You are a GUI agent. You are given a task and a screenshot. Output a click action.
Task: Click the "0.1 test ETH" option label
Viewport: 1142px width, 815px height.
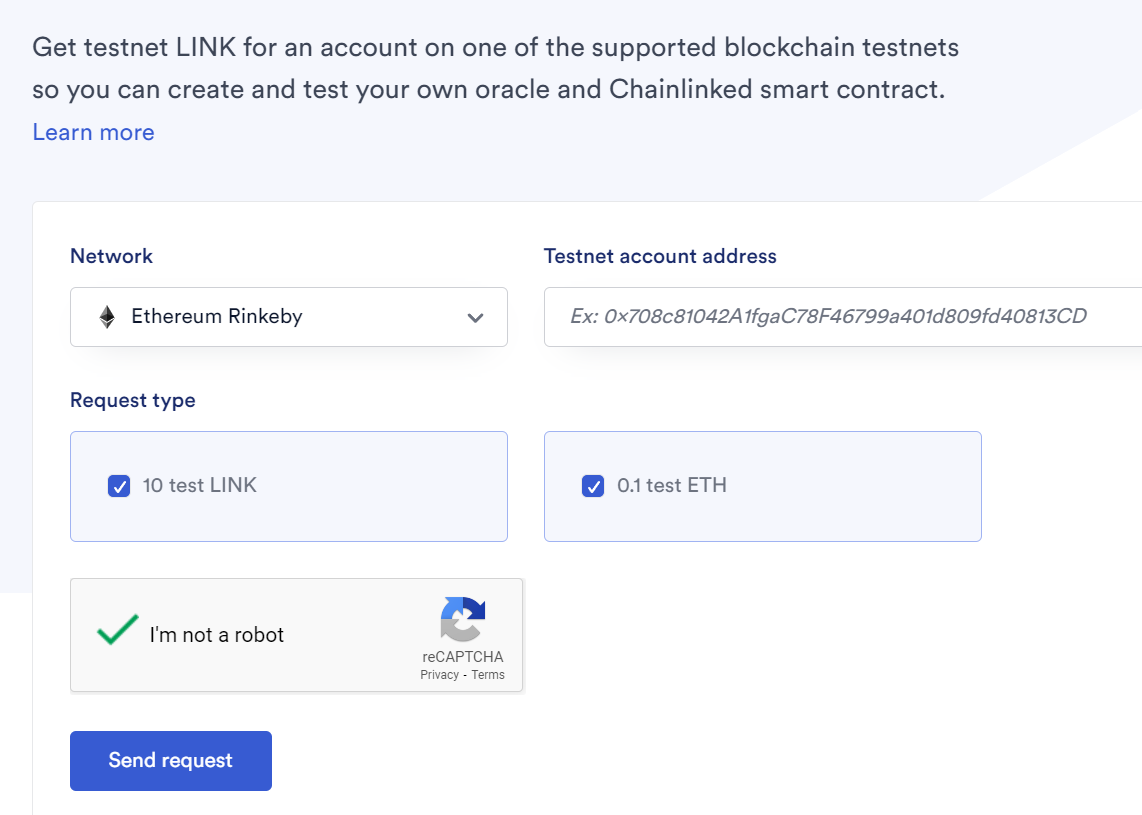[672, 486]
